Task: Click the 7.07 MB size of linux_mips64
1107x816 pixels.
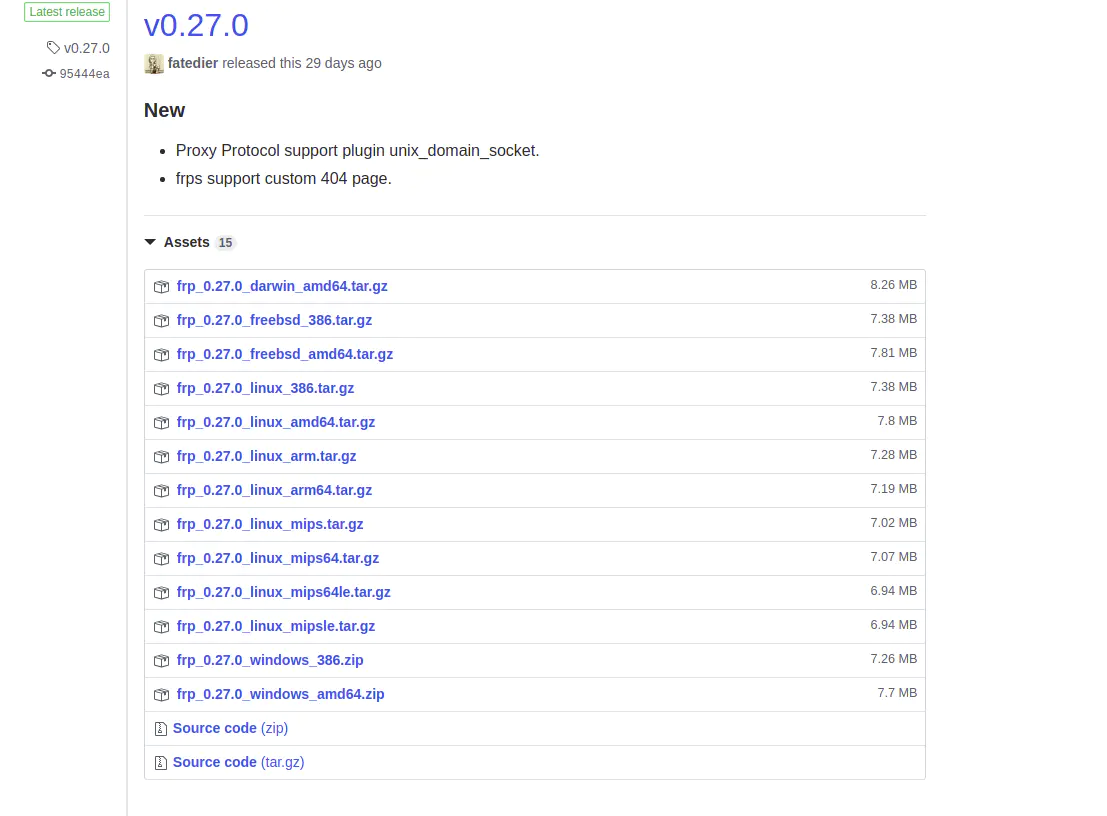Action: [893, 556]
